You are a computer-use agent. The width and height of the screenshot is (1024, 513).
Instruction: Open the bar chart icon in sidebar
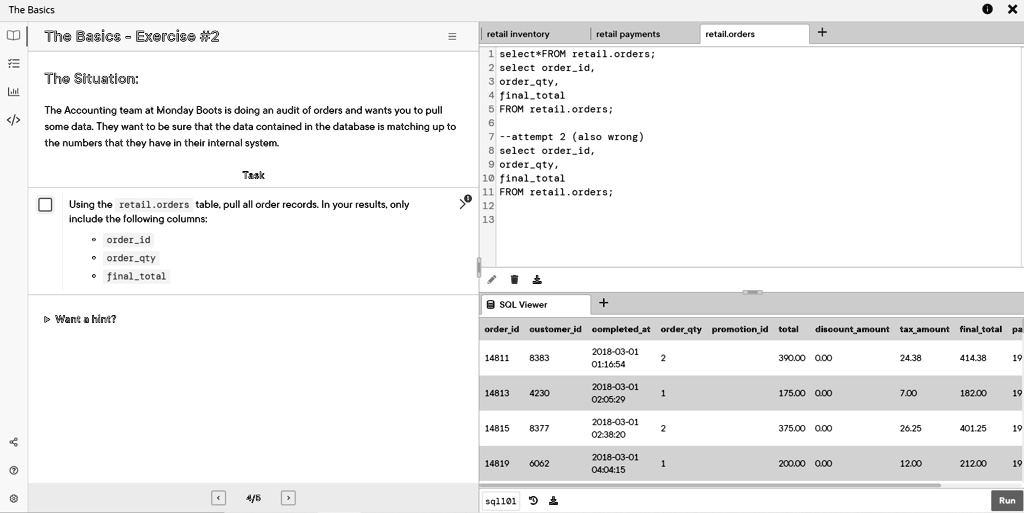click(13, 91)
